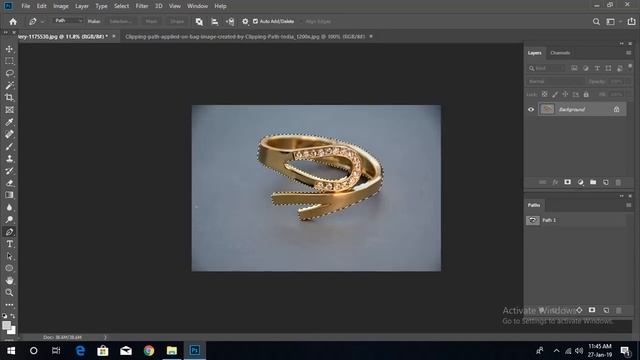Select the Frame tool
This screenshot has width=640, height=360.
[9, 110]
